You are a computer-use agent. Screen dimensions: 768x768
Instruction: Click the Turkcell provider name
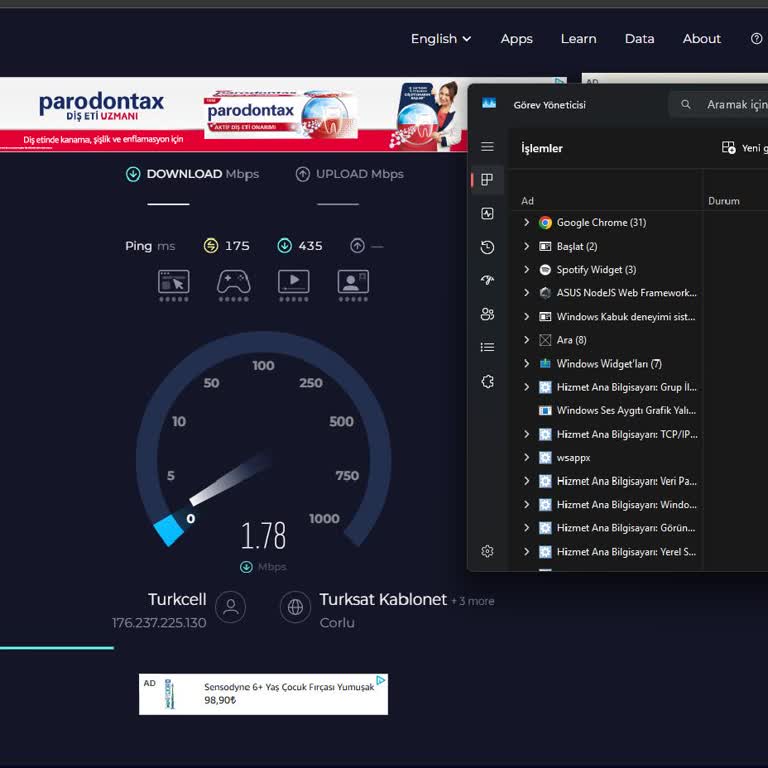click(177, 599)
